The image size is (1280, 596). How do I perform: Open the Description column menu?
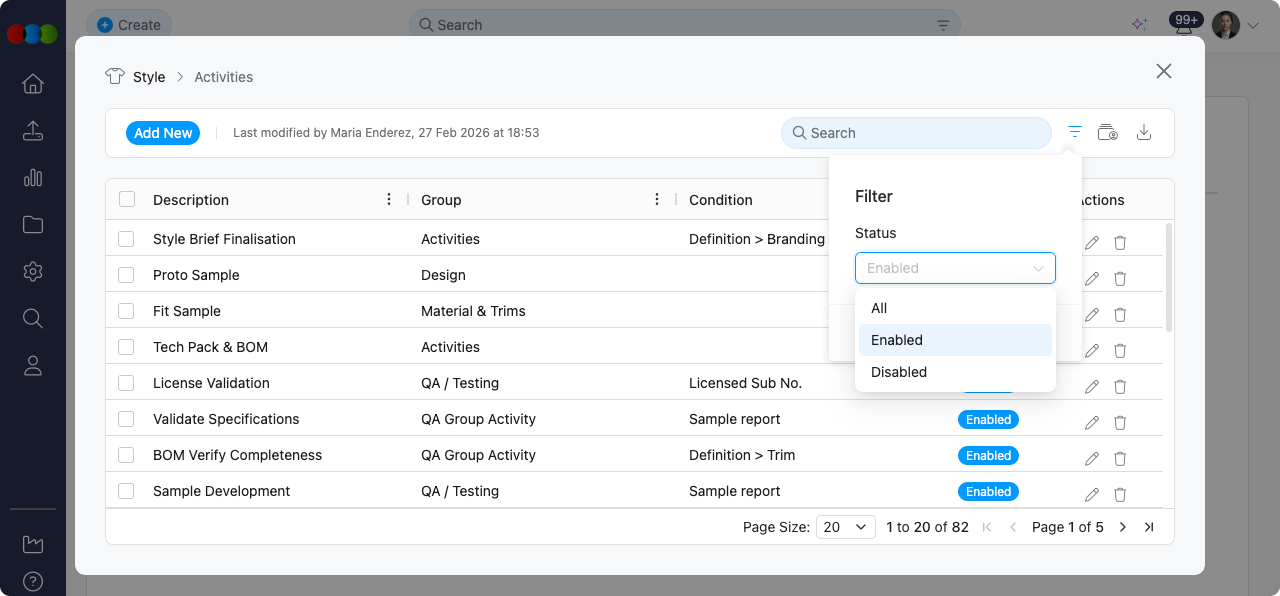pos(389,199)
